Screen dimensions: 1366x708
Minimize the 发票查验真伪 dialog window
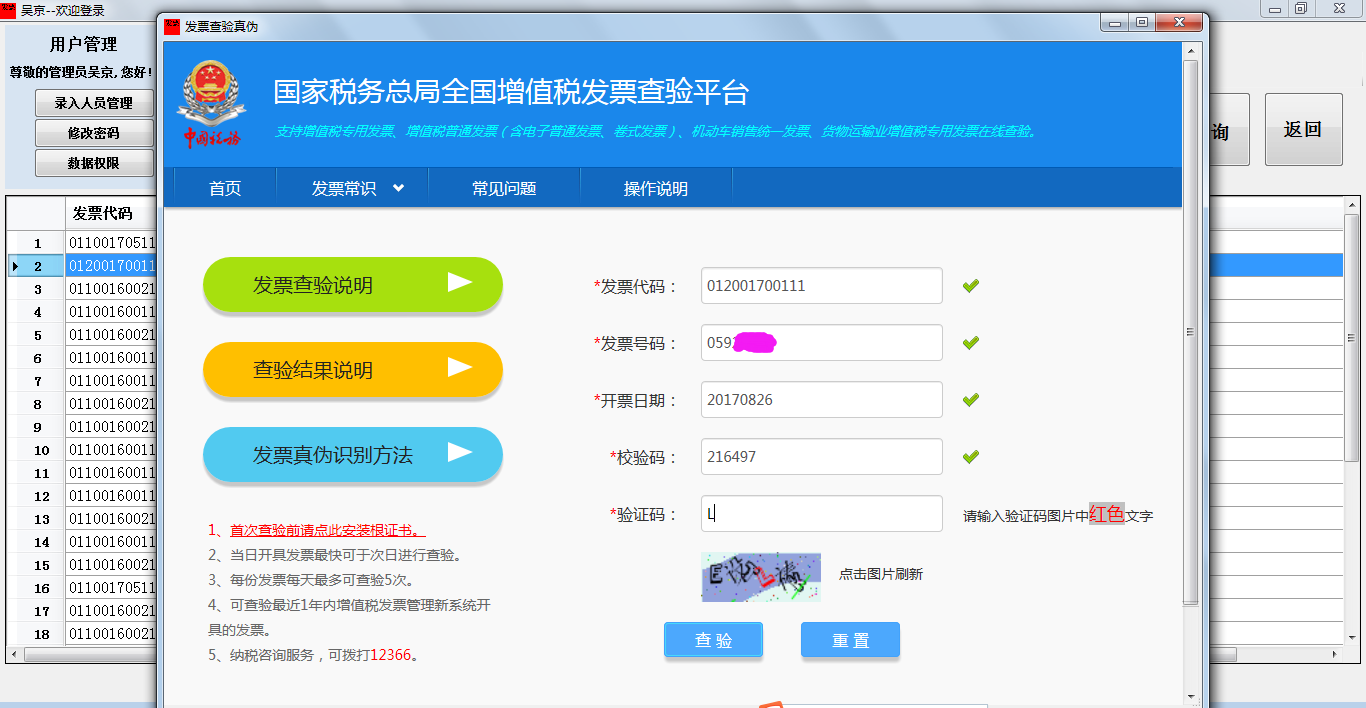click(x=1114, y=22)
